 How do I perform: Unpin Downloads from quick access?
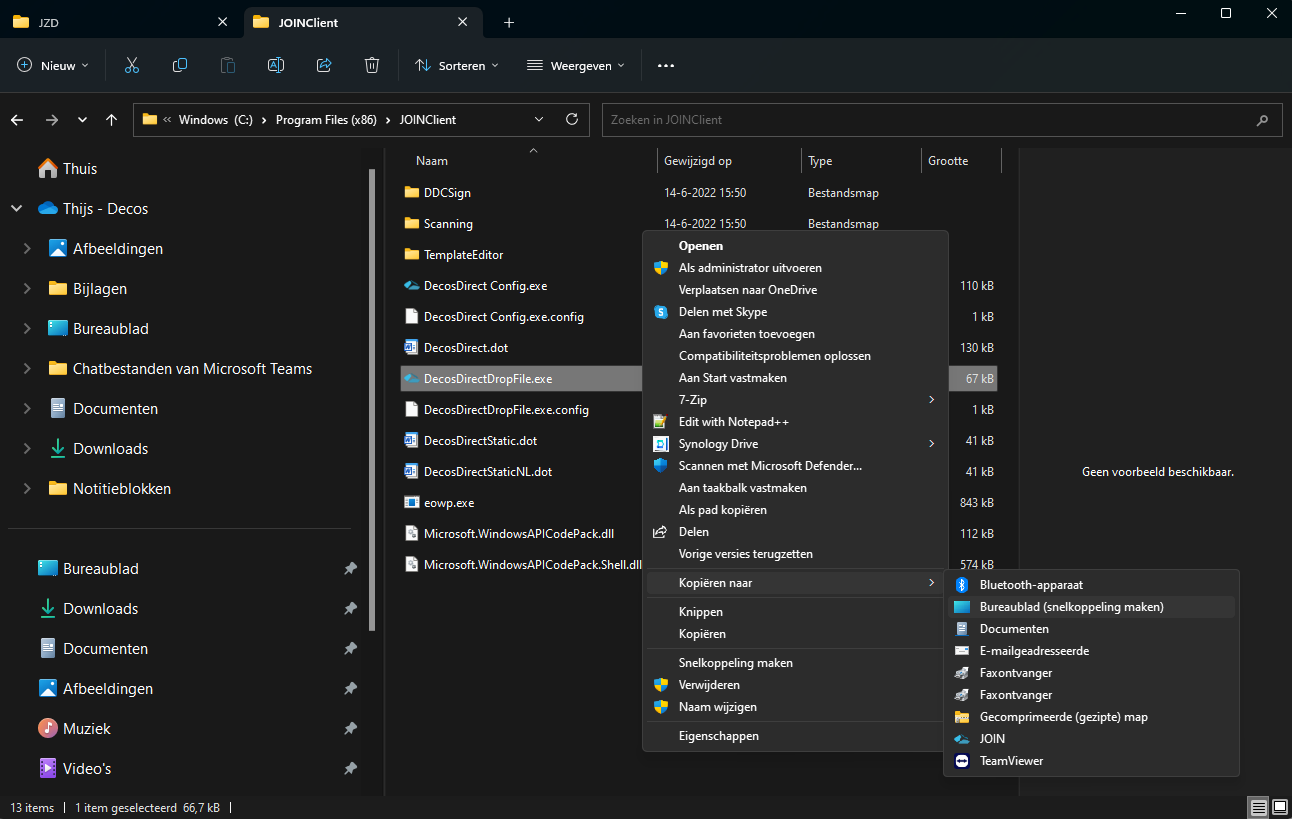(x=350, y=608)
